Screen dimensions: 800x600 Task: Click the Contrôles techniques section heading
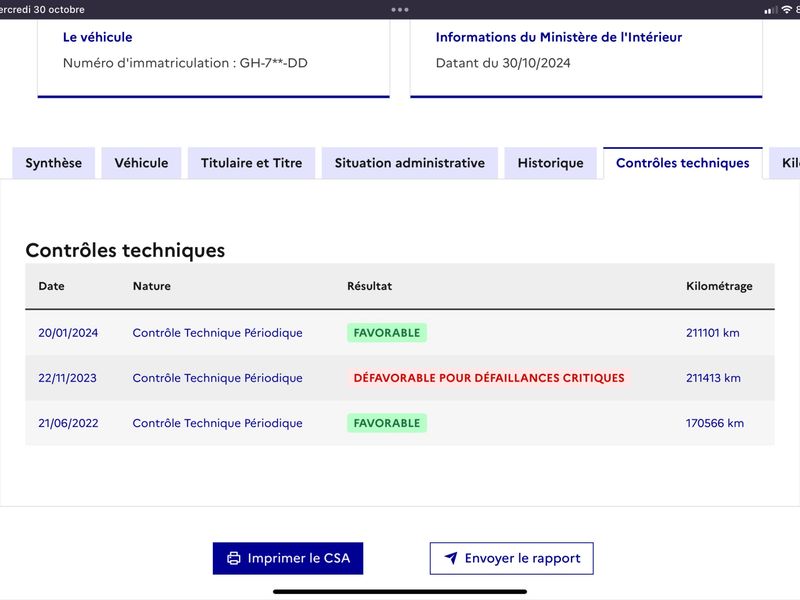click(x=125, y=251)
